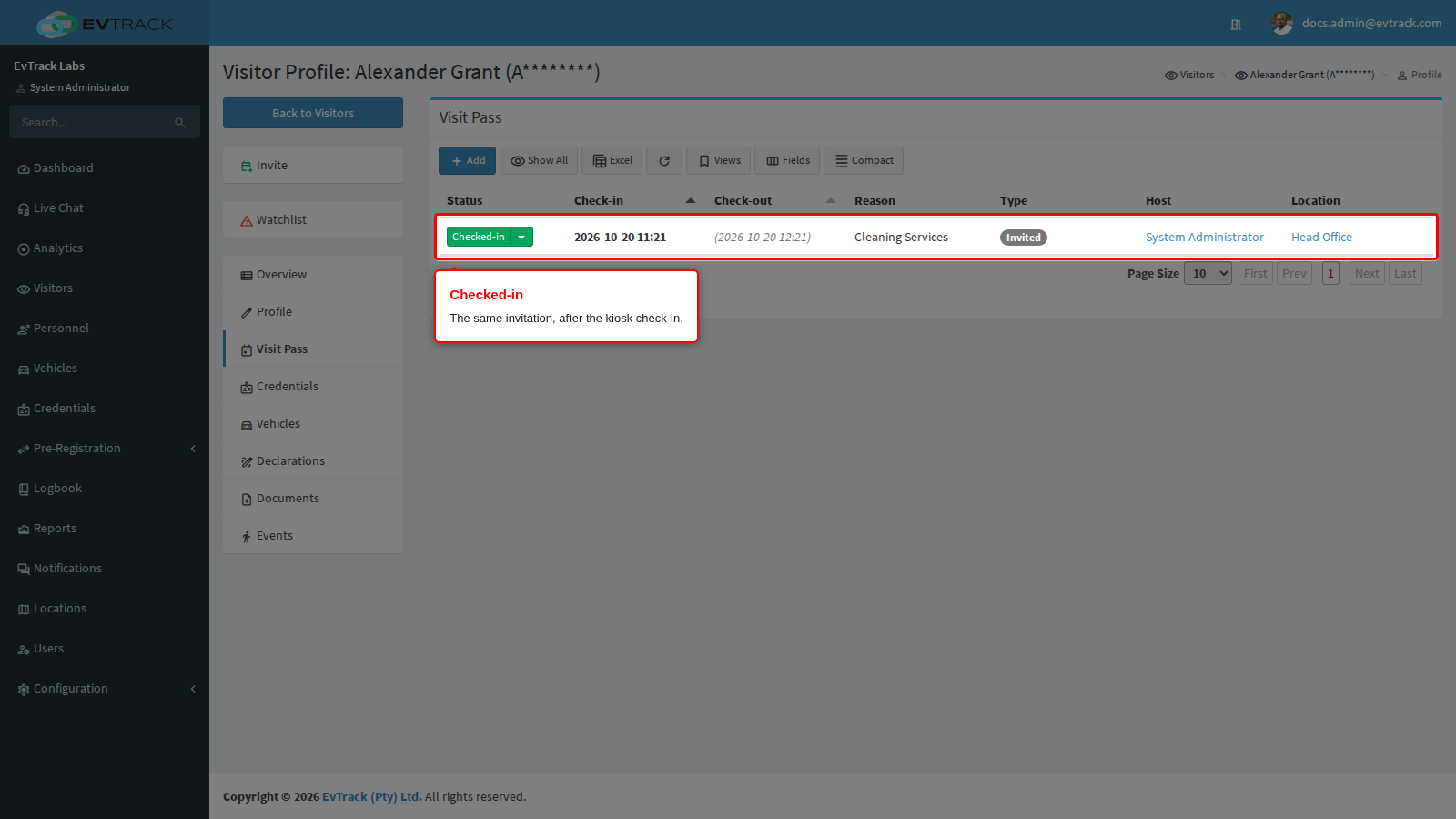Open the Fields column chooser
The image size is (1456, 819).
[x=787, y=160]
